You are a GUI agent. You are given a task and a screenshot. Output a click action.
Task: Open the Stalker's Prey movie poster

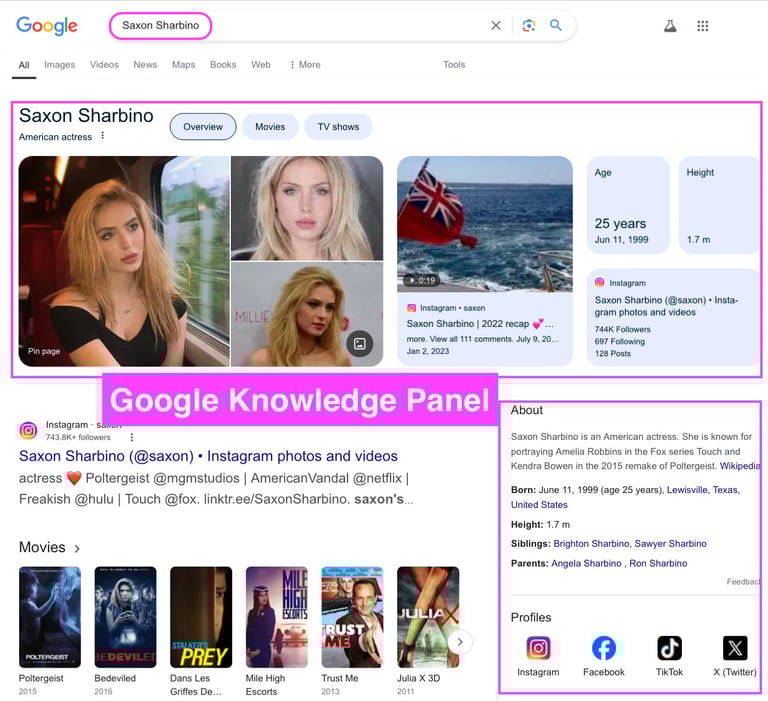(201, 617)
